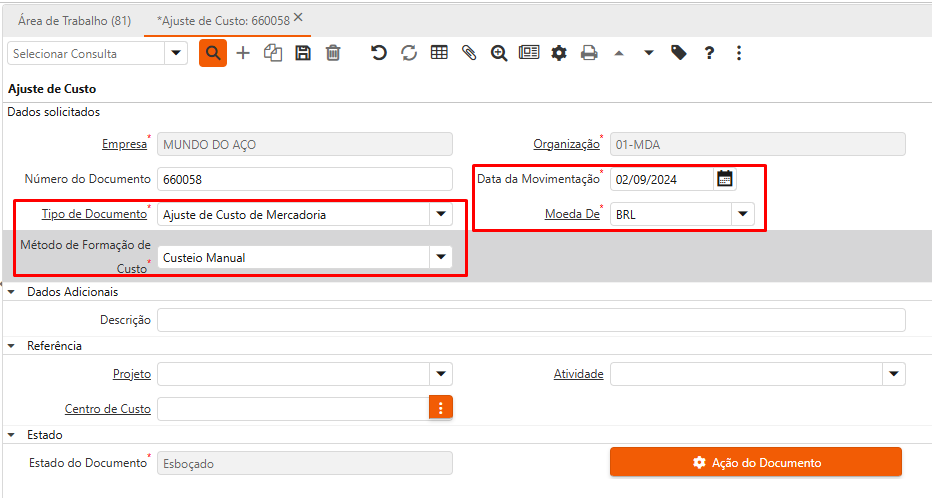This screenshot has height=498, width=932.
Task: Collapse the Dados Adicionais section
Action: click(x=12, y=292)
